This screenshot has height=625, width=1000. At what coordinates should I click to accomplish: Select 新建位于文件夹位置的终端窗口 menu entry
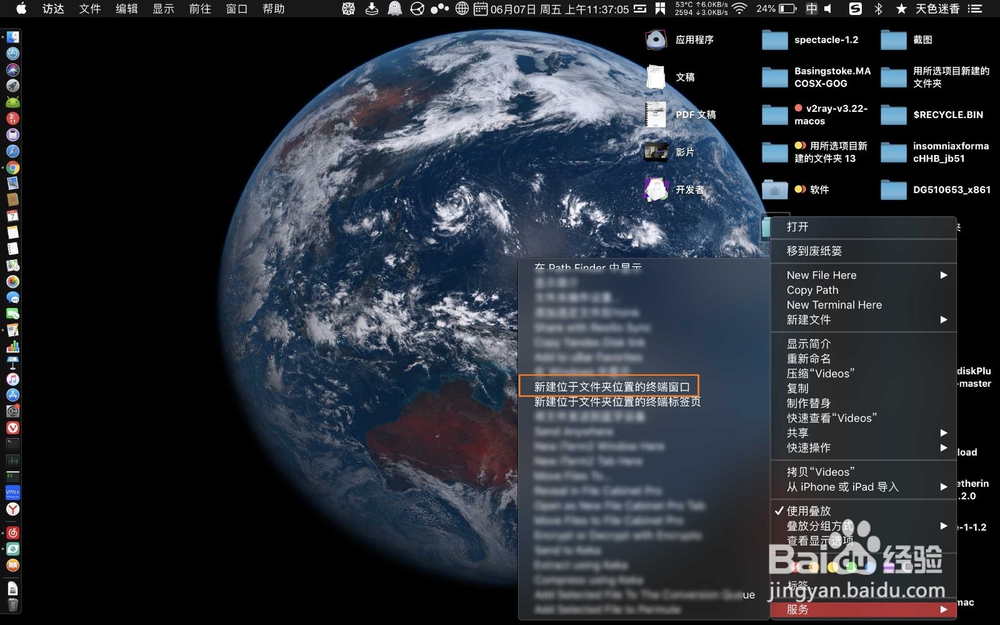pyautogui.click(x=612, y=385)
